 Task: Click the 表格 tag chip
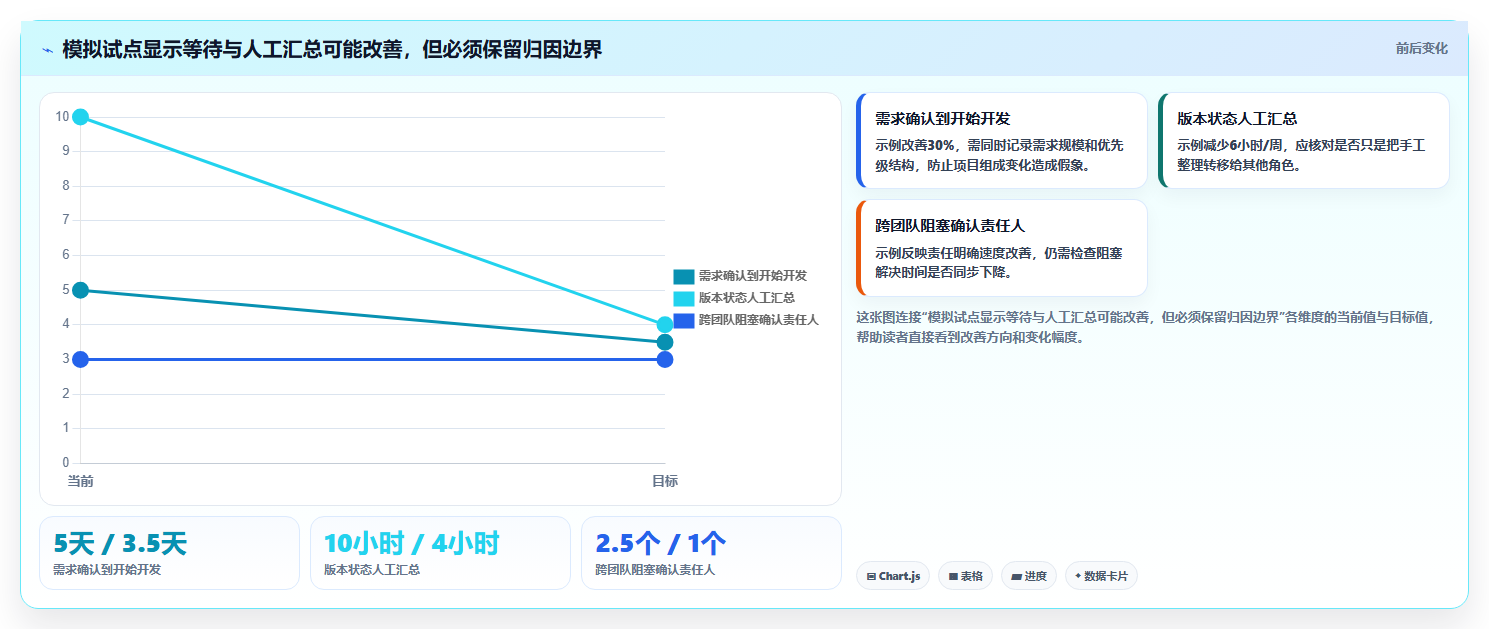click(x=965, y=576)
